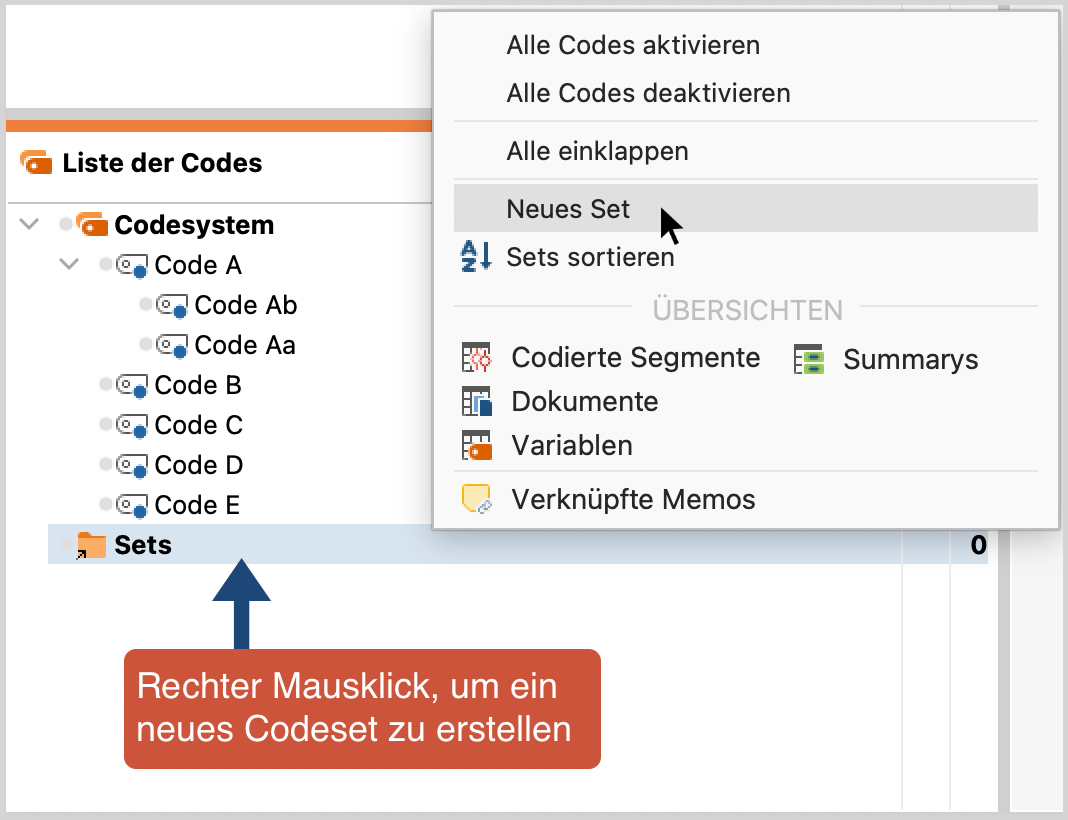The height and width of the screenshot is (820, 1068).
Task: Toggle activation dot next to Code Aa
Action: pos(146,344)
